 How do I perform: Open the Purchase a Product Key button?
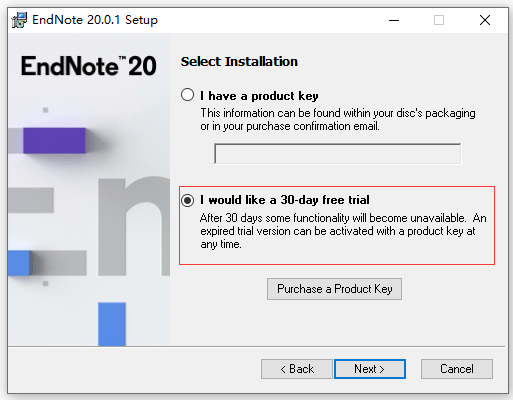point(334,289)
